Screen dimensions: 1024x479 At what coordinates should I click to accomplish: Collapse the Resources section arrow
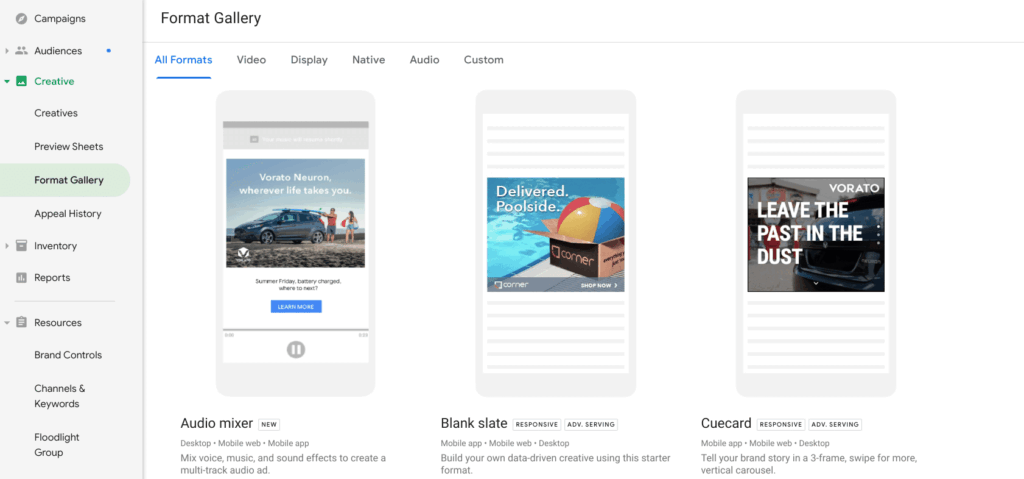(x=7, y=323)
